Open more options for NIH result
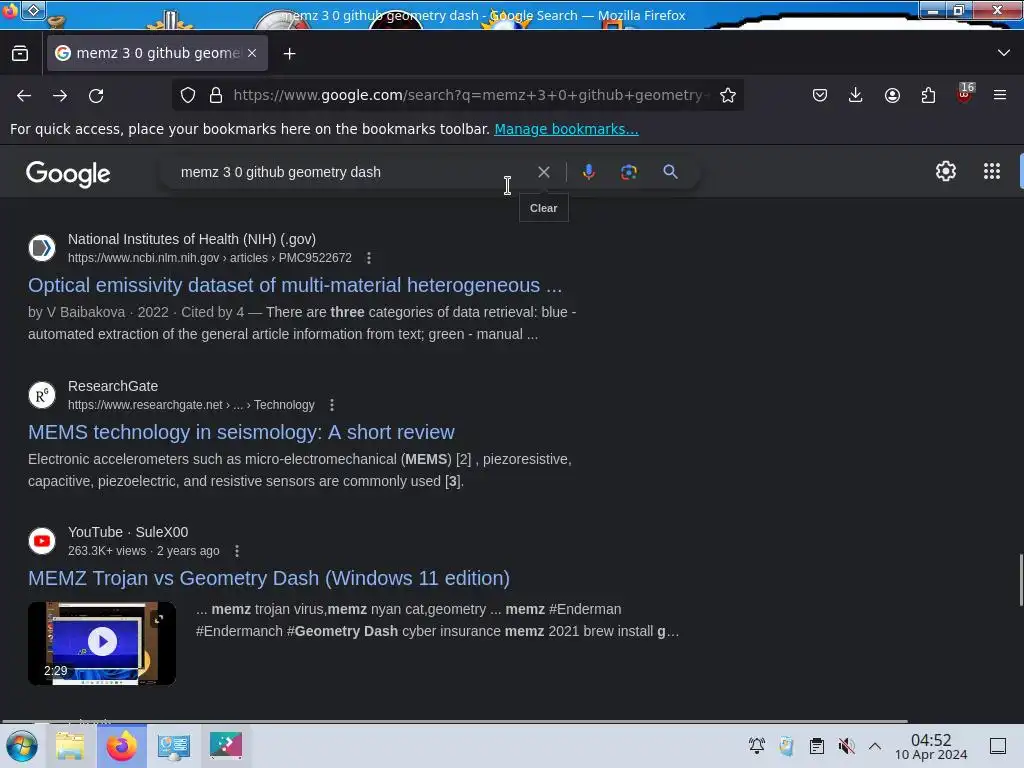This screenshot has height=768, width=1024. tap(369, 258)
